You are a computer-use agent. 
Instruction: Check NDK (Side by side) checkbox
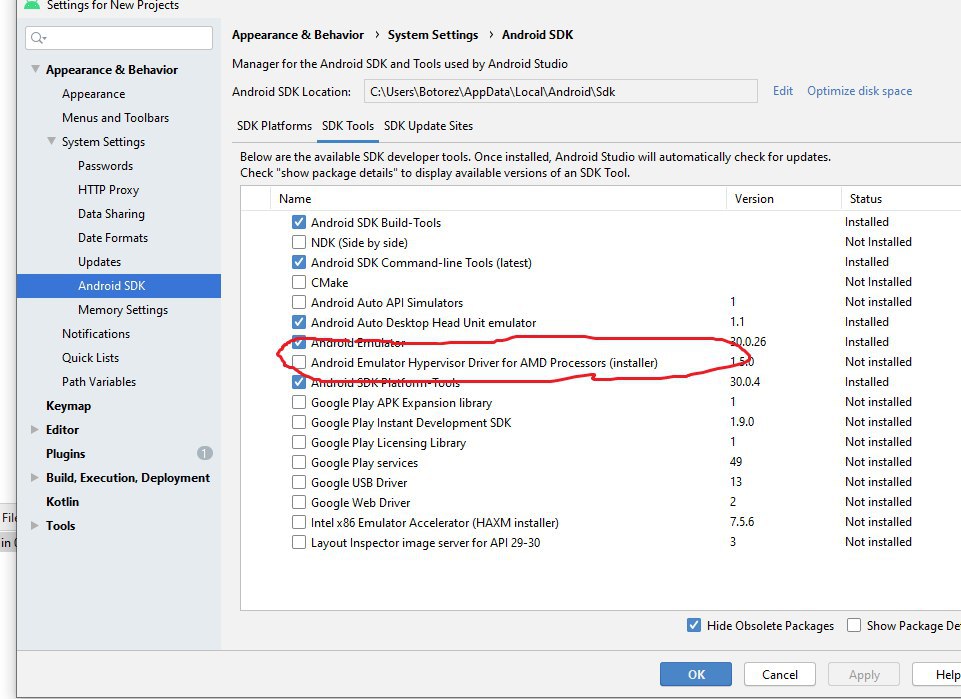(x=298, y=243)
